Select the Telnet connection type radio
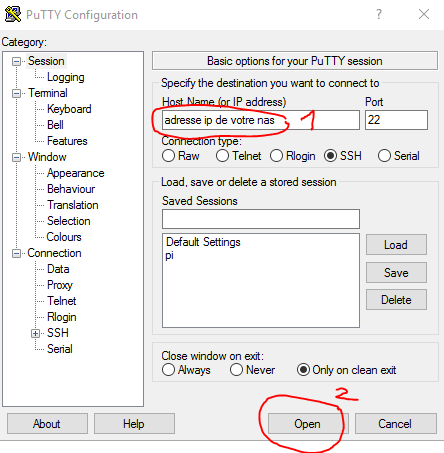 (x=222, y=156)
